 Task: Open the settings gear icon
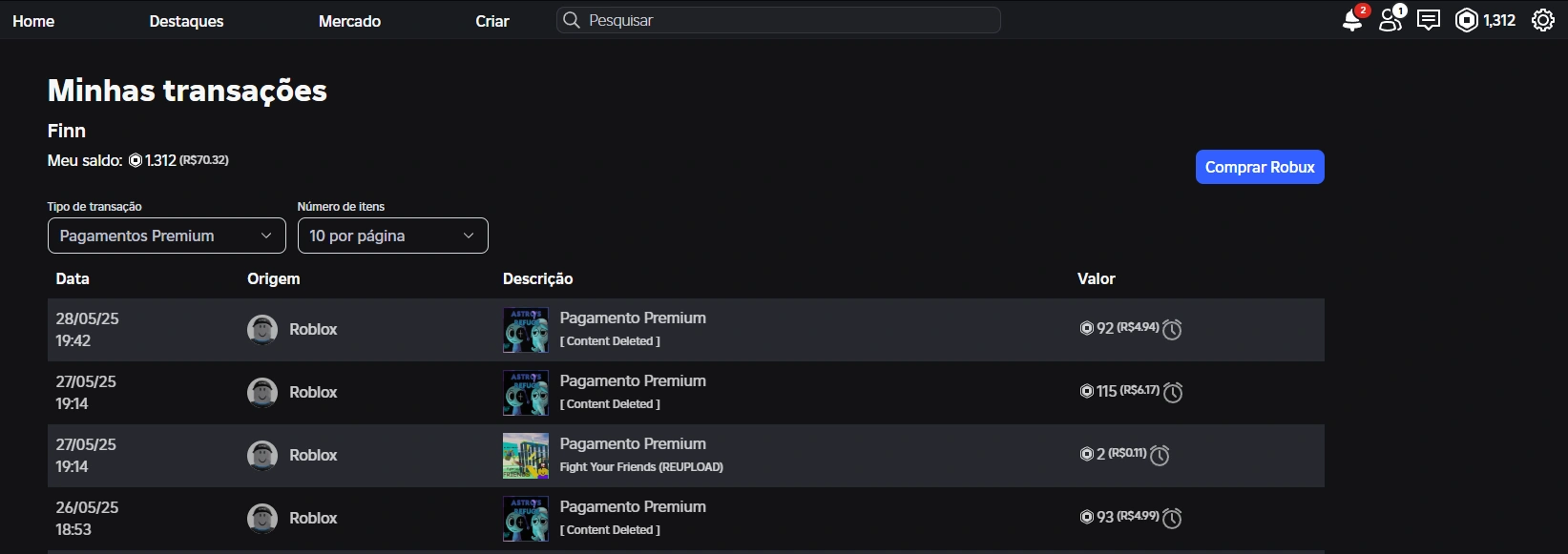(x=1543, y=20)
